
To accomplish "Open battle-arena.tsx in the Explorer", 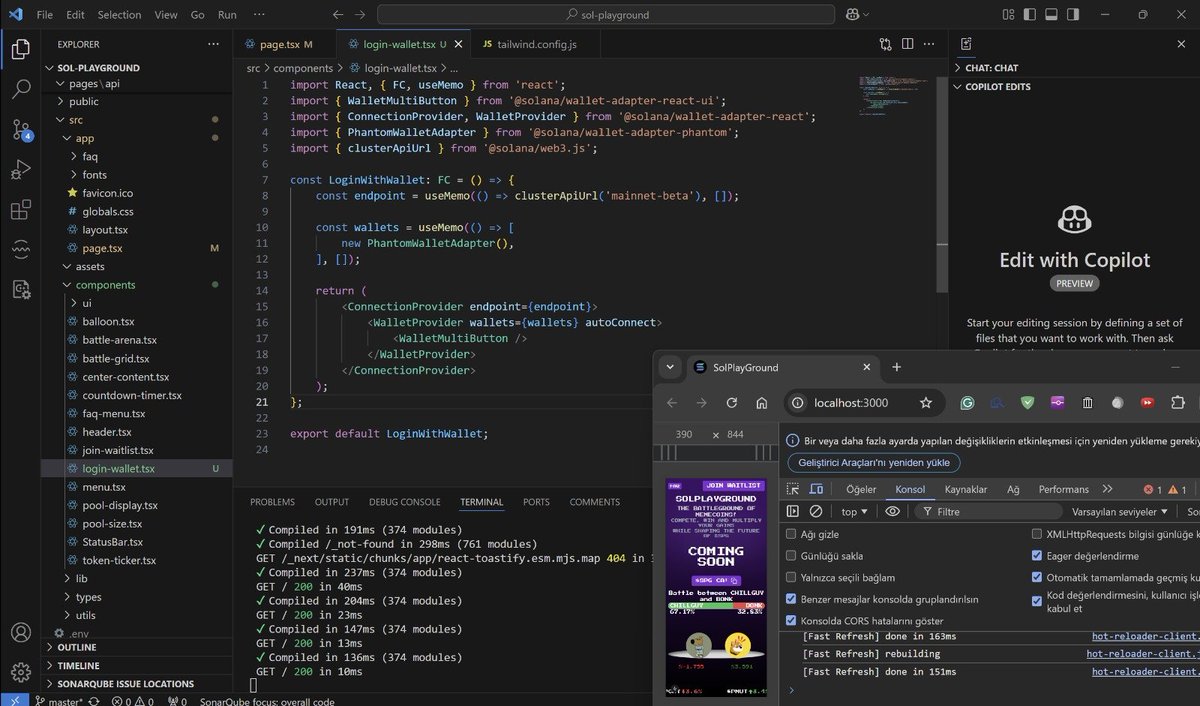I will (x=119, y=340).
